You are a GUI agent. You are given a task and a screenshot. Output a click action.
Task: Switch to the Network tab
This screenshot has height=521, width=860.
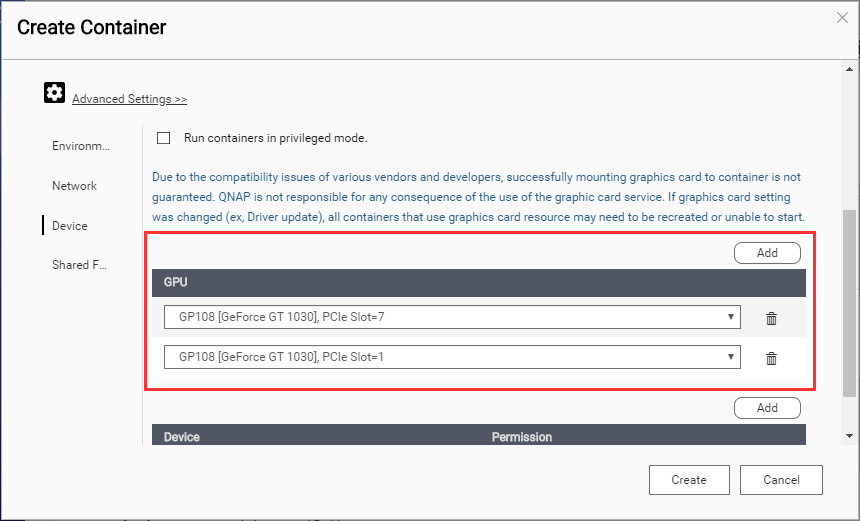point(75,186)
